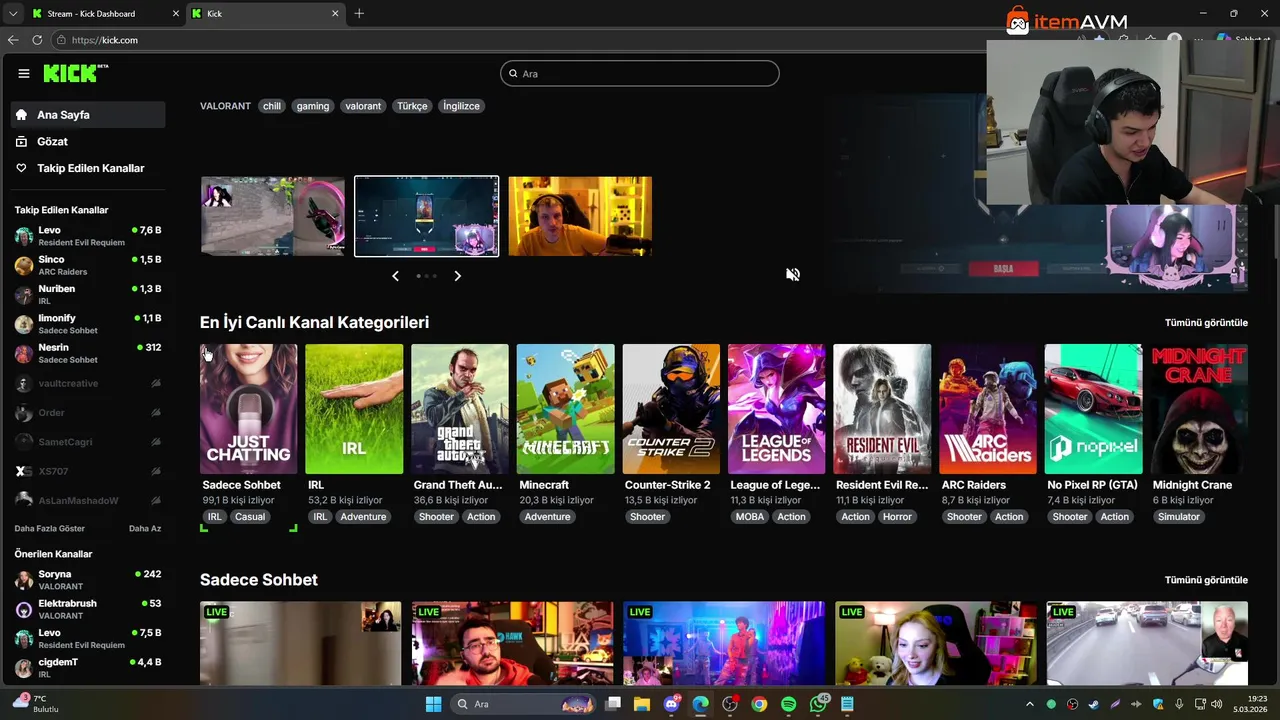Viewport: 1280px width, 720px height.
Task: Open Ana Sayfa in the sidebar
Action: (x=88, y=115)
